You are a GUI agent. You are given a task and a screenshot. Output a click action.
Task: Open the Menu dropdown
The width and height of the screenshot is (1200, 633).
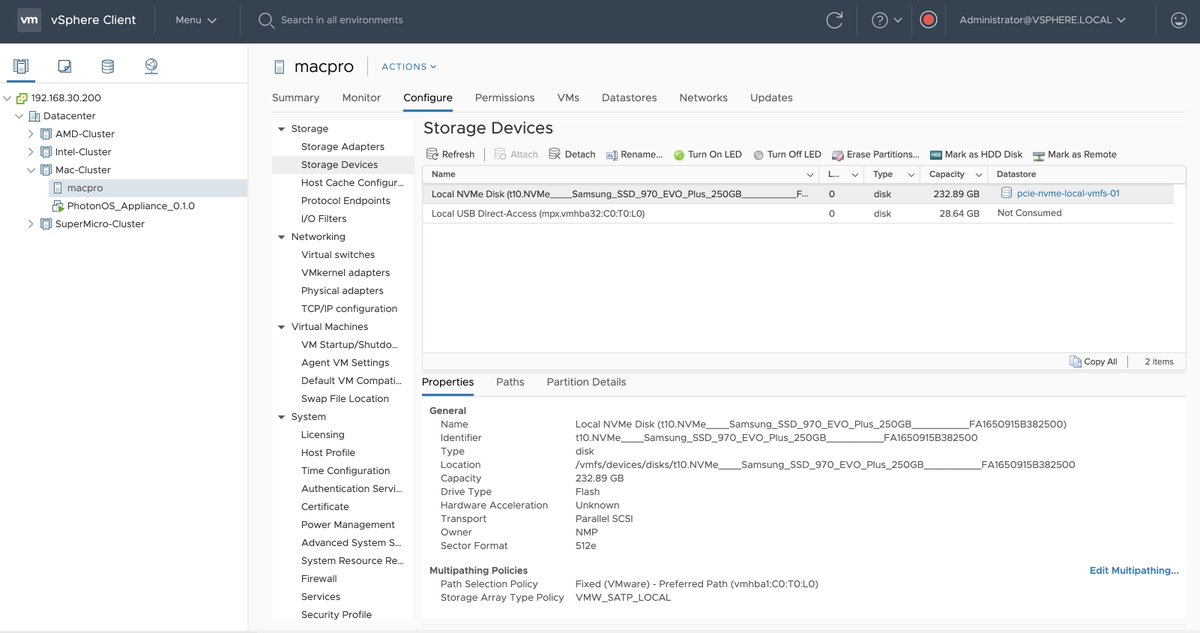tap(196, 20)
